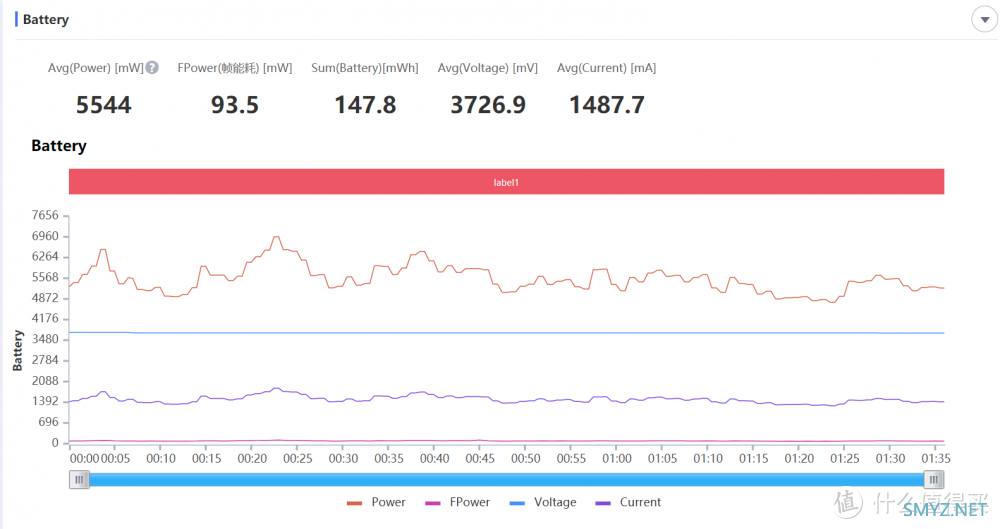
Task: Toggle the FPower series in legend
Action: click(x=457, y=503)
